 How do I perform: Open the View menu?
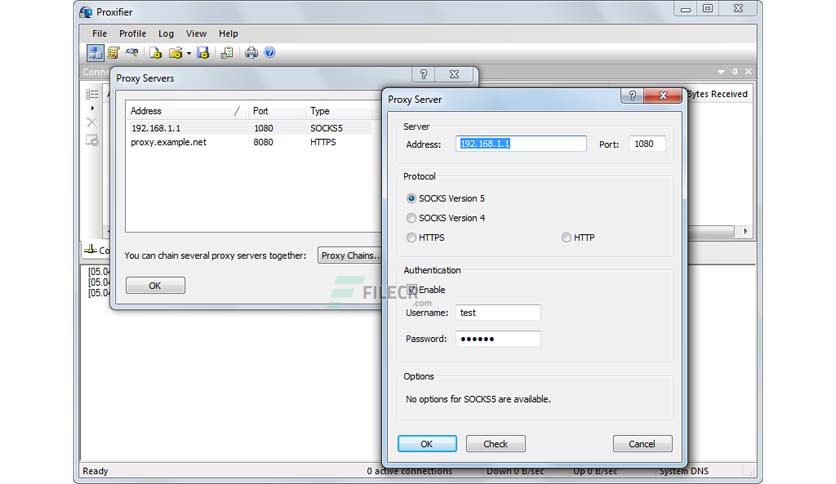[196, 34]
